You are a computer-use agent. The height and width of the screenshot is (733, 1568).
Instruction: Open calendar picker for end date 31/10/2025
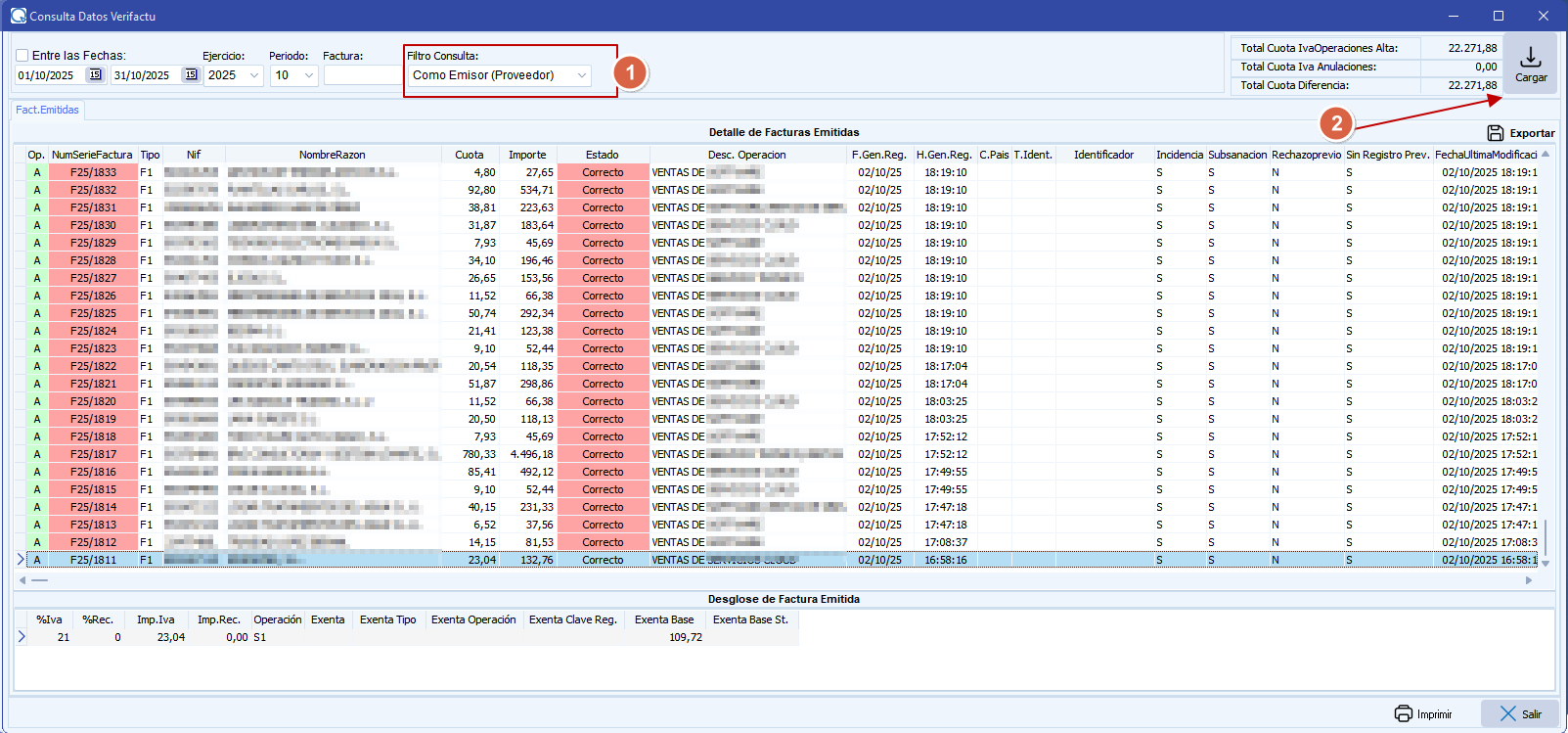tap(191, 75)
